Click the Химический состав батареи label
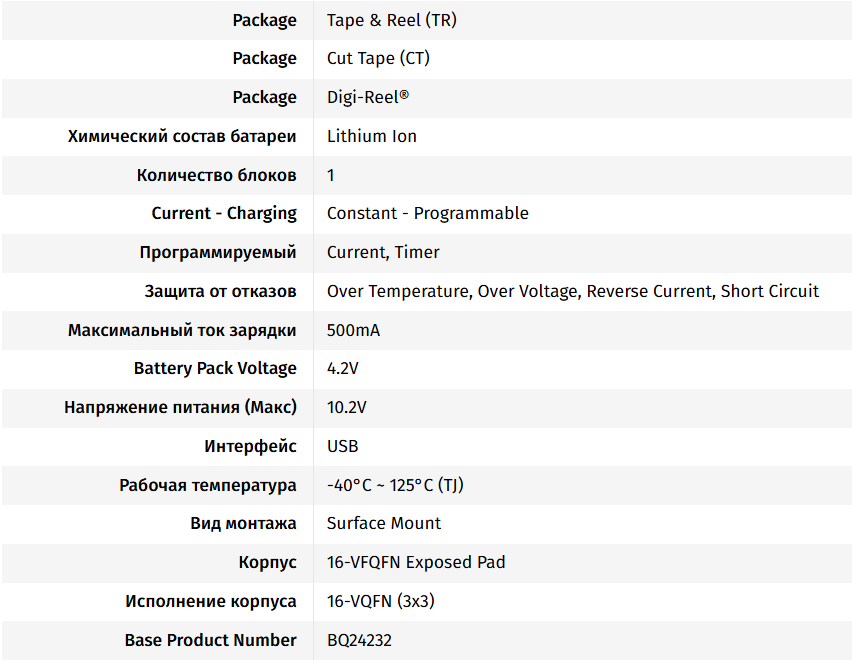The image size is (852, 662). [x=182, y=136]
